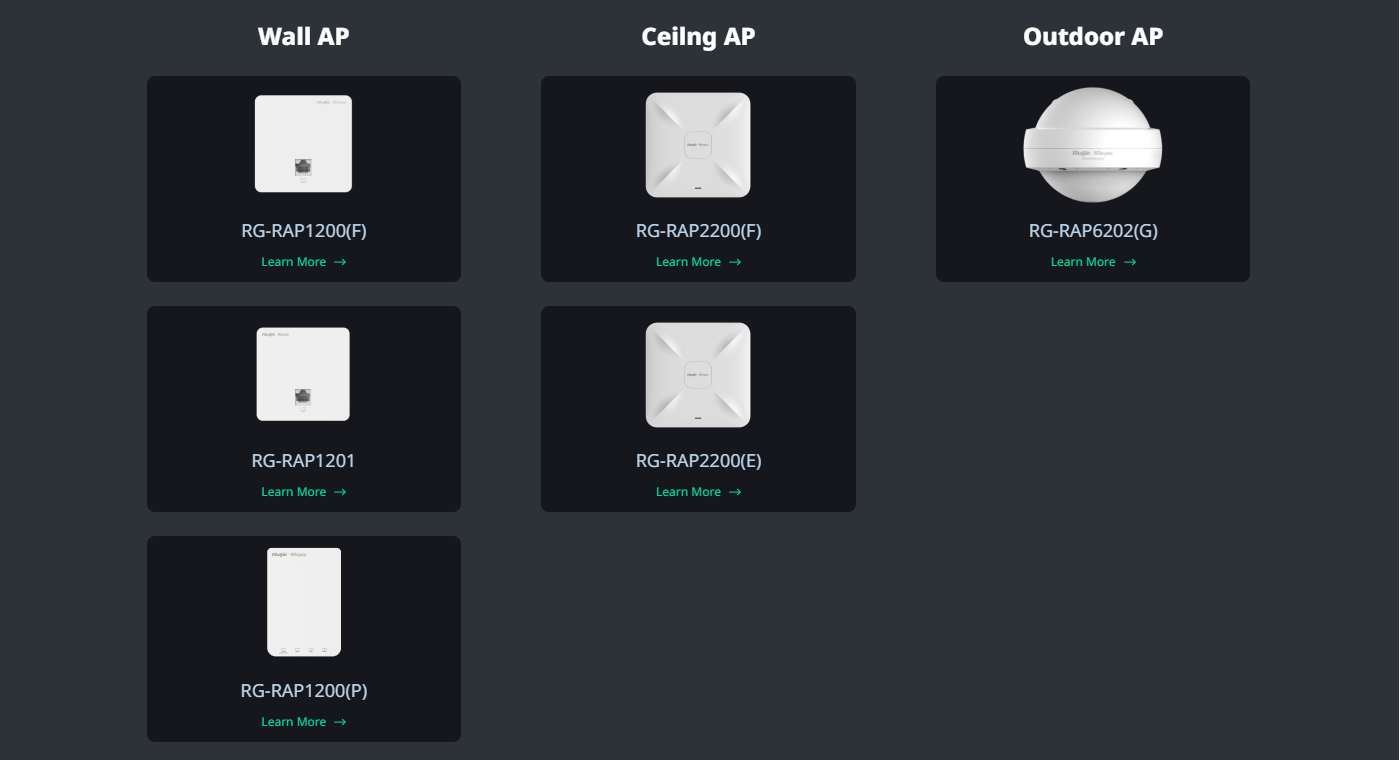Click the Wall AP category heading
The image size is (1400, 760).
(x=304, y=37)
